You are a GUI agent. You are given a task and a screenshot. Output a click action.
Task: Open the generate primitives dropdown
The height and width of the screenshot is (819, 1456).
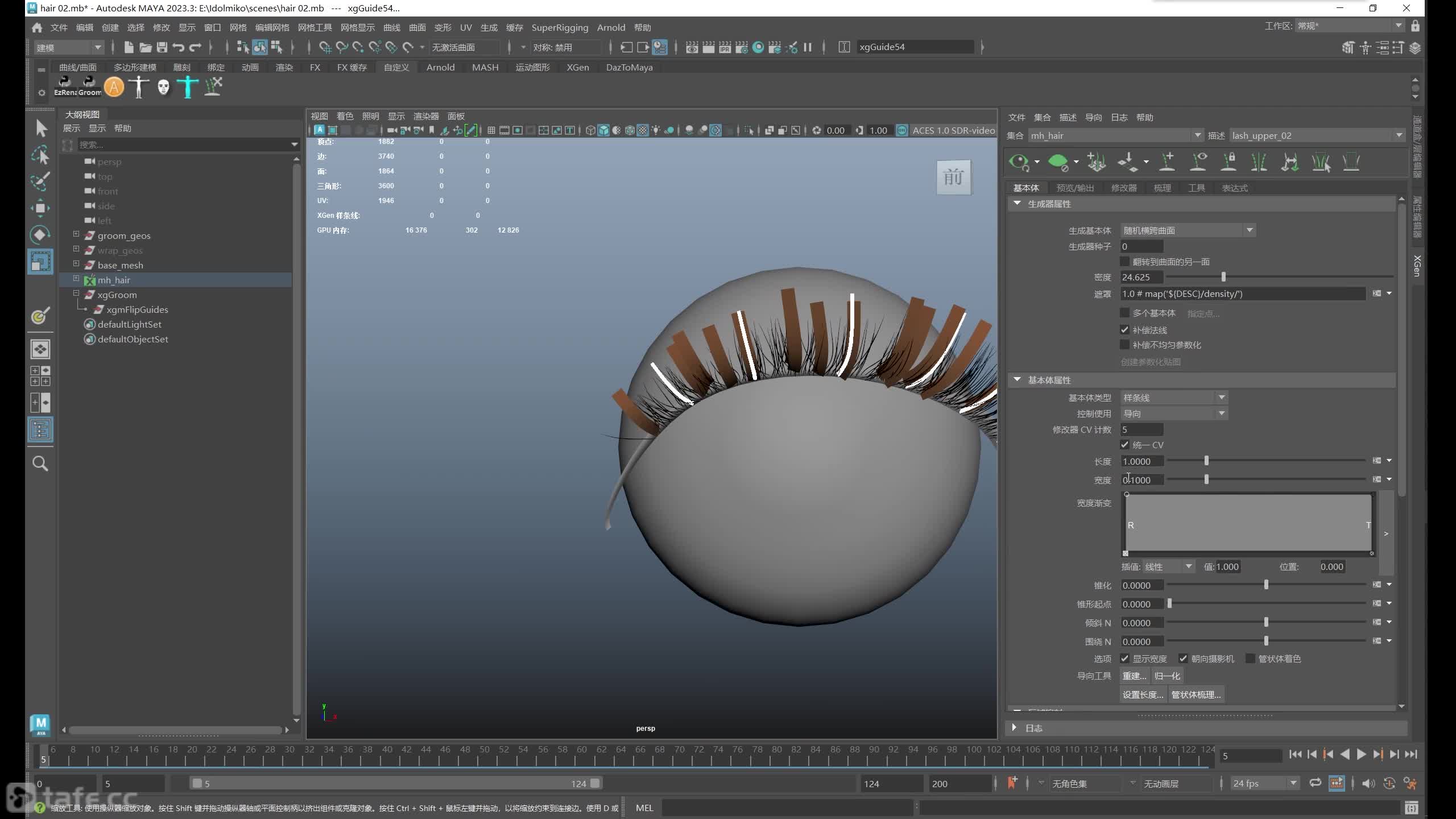(x=1188, y=230)
